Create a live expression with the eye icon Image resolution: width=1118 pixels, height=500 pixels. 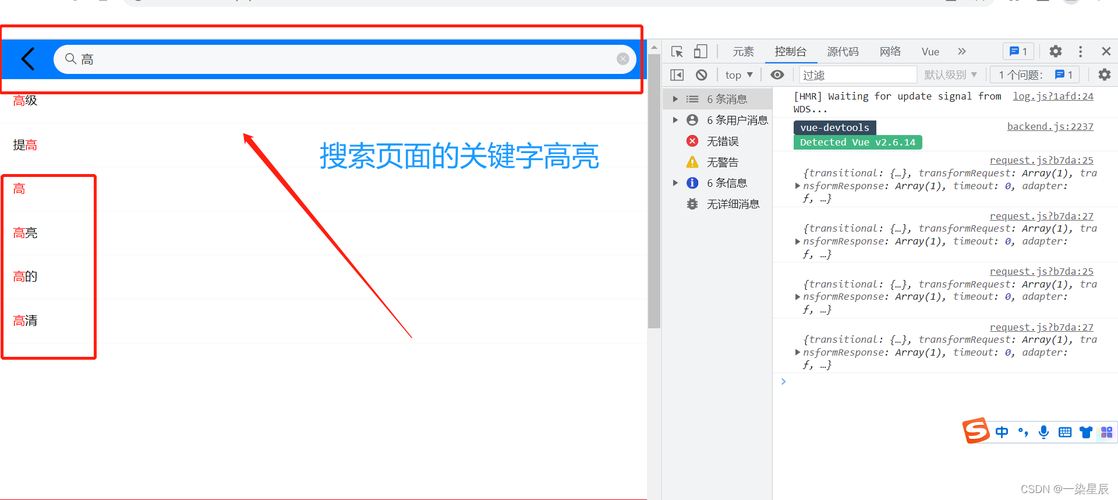point(777,75)
